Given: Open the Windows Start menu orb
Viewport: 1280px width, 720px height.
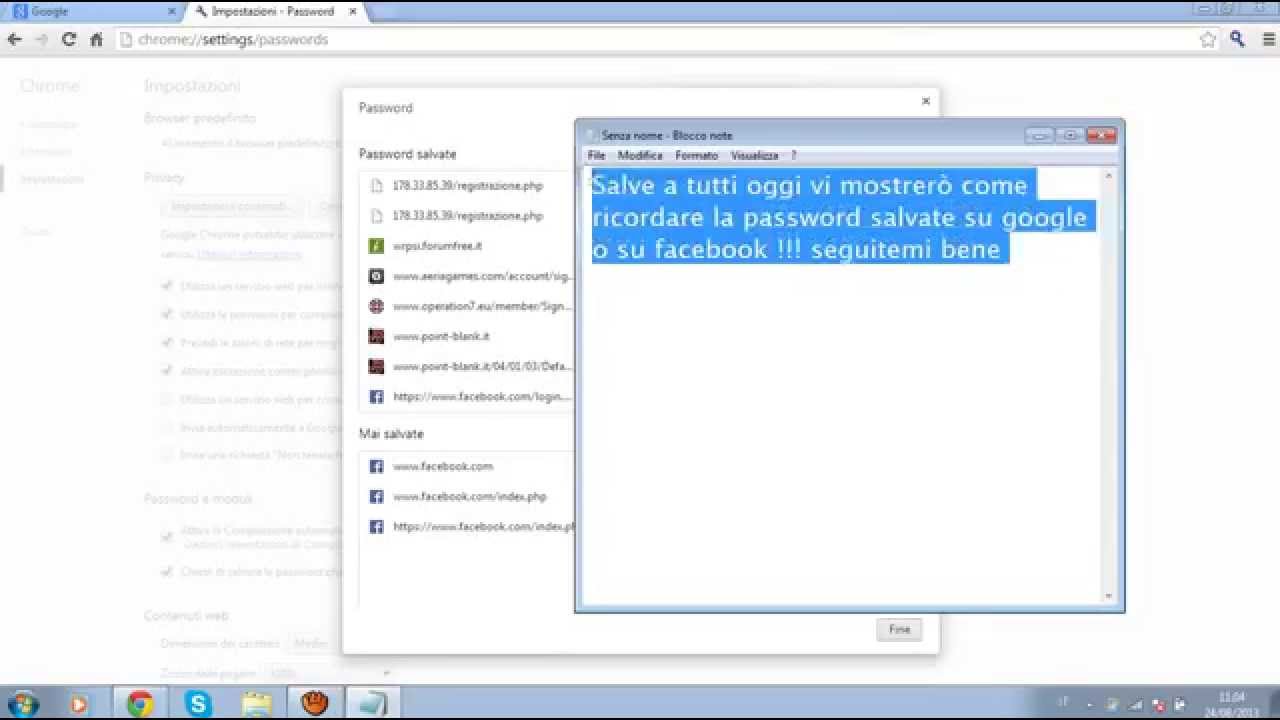Looking at the screenshot, I should (22, 704).
